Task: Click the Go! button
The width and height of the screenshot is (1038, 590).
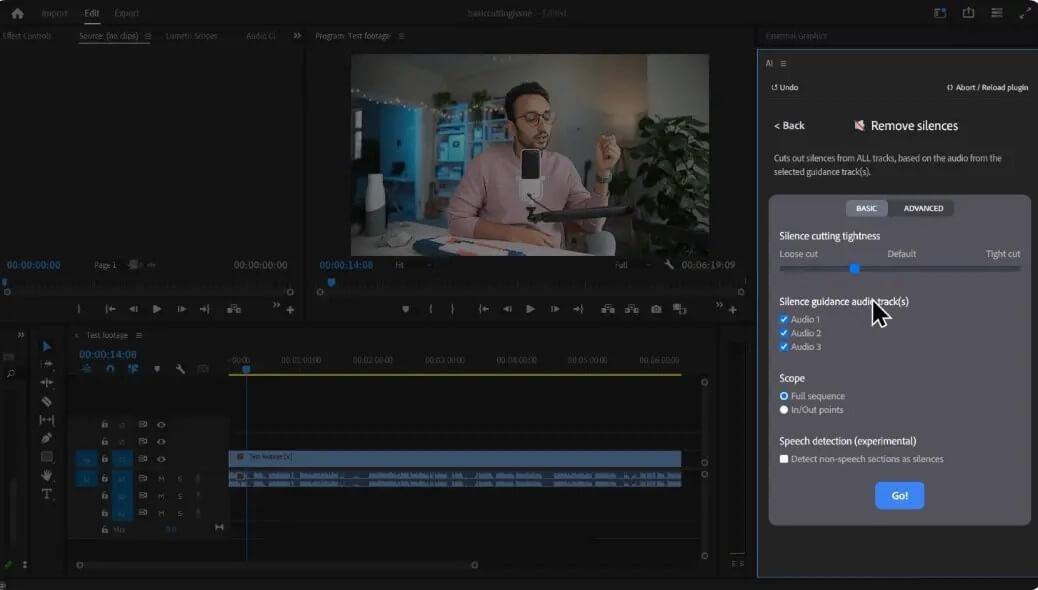Action: [x=899, y=495]
